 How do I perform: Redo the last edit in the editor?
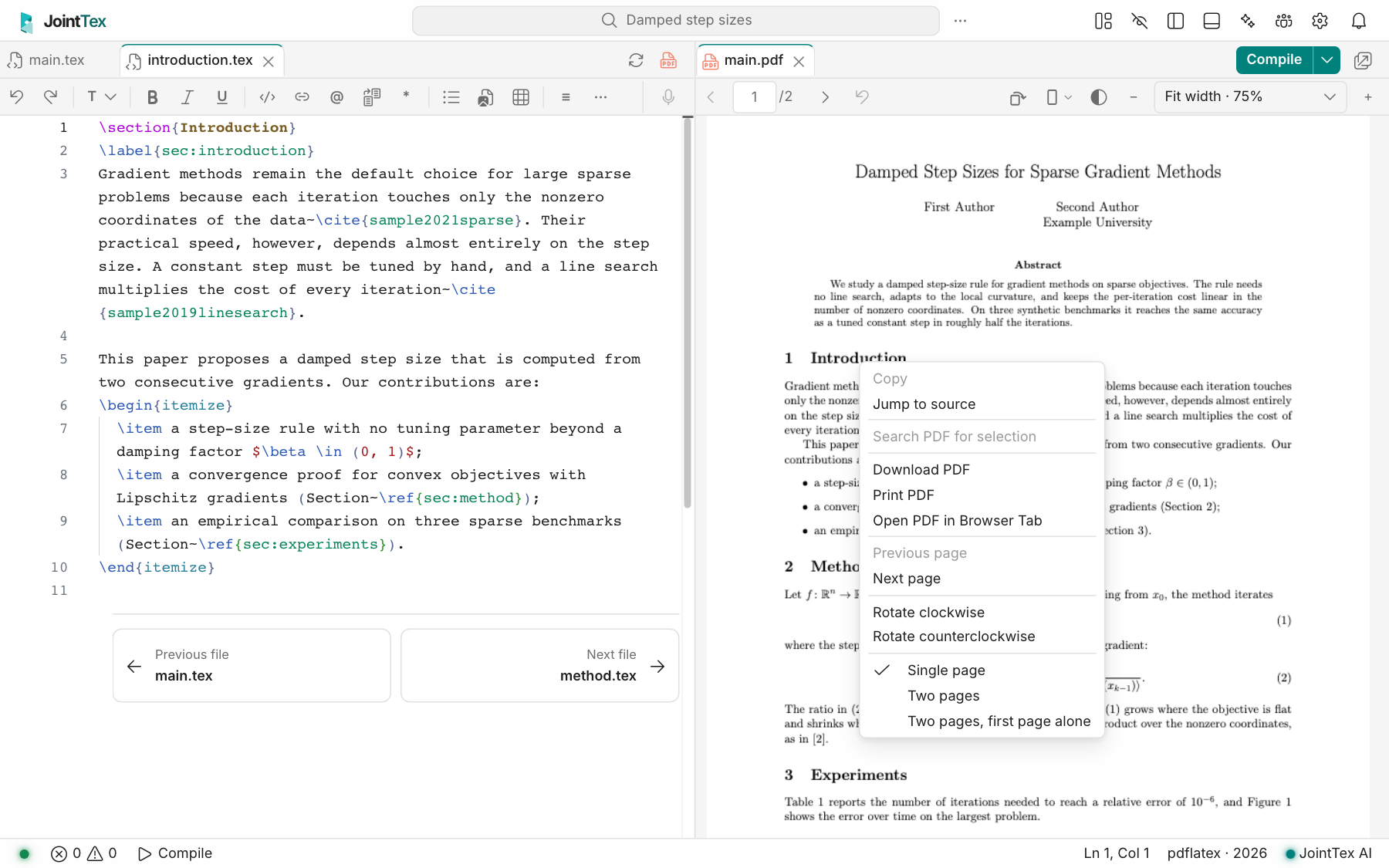[x=51, y=97]
